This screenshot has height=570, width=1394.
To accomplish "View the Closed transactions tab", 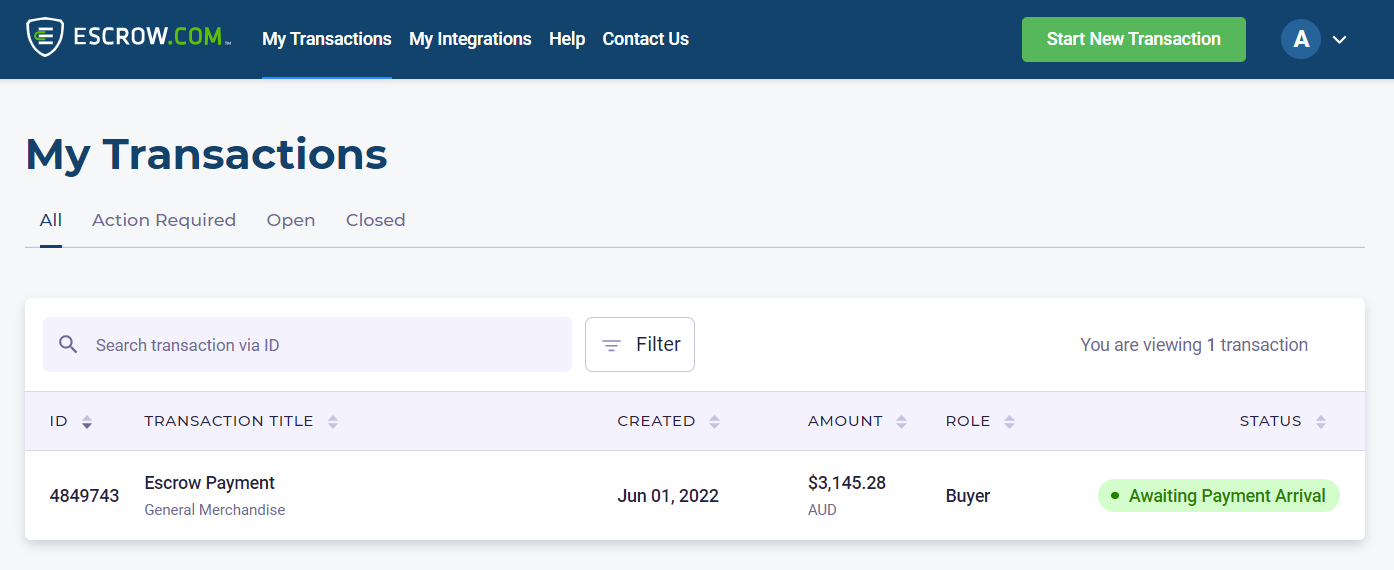I will click(x=375, y=220).
